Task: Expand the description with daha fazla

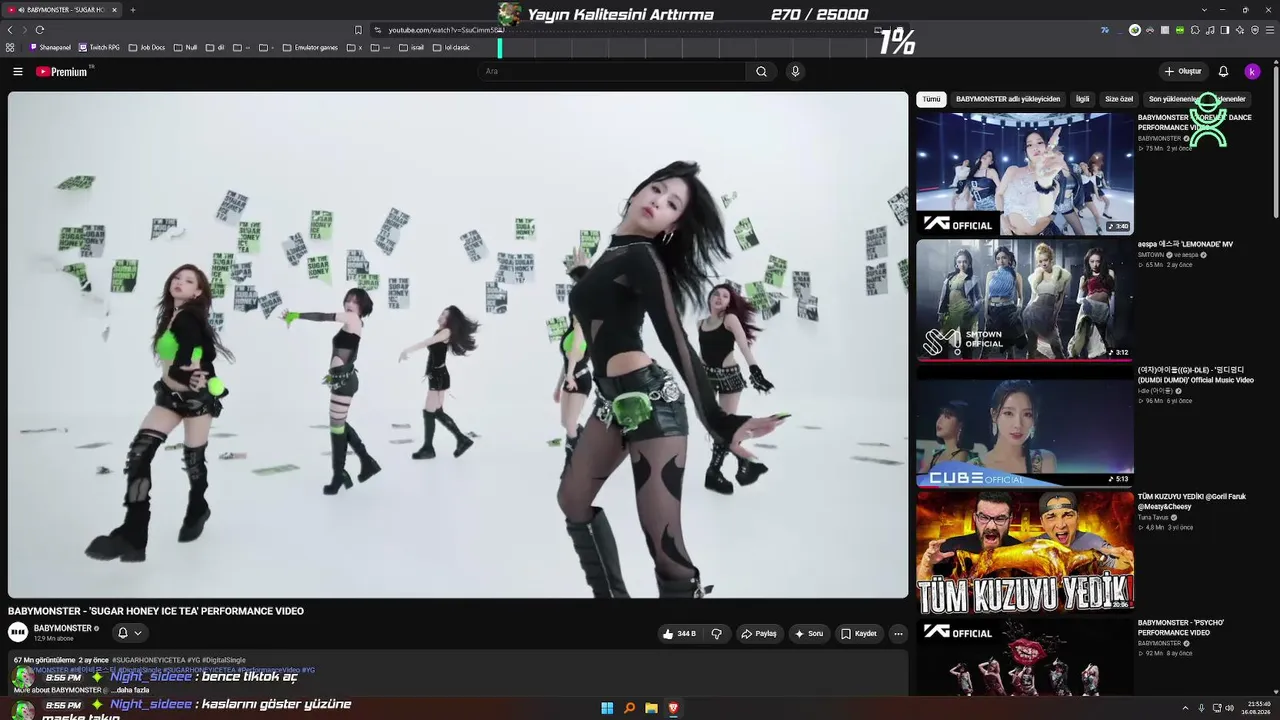Action: coord(130,690)
